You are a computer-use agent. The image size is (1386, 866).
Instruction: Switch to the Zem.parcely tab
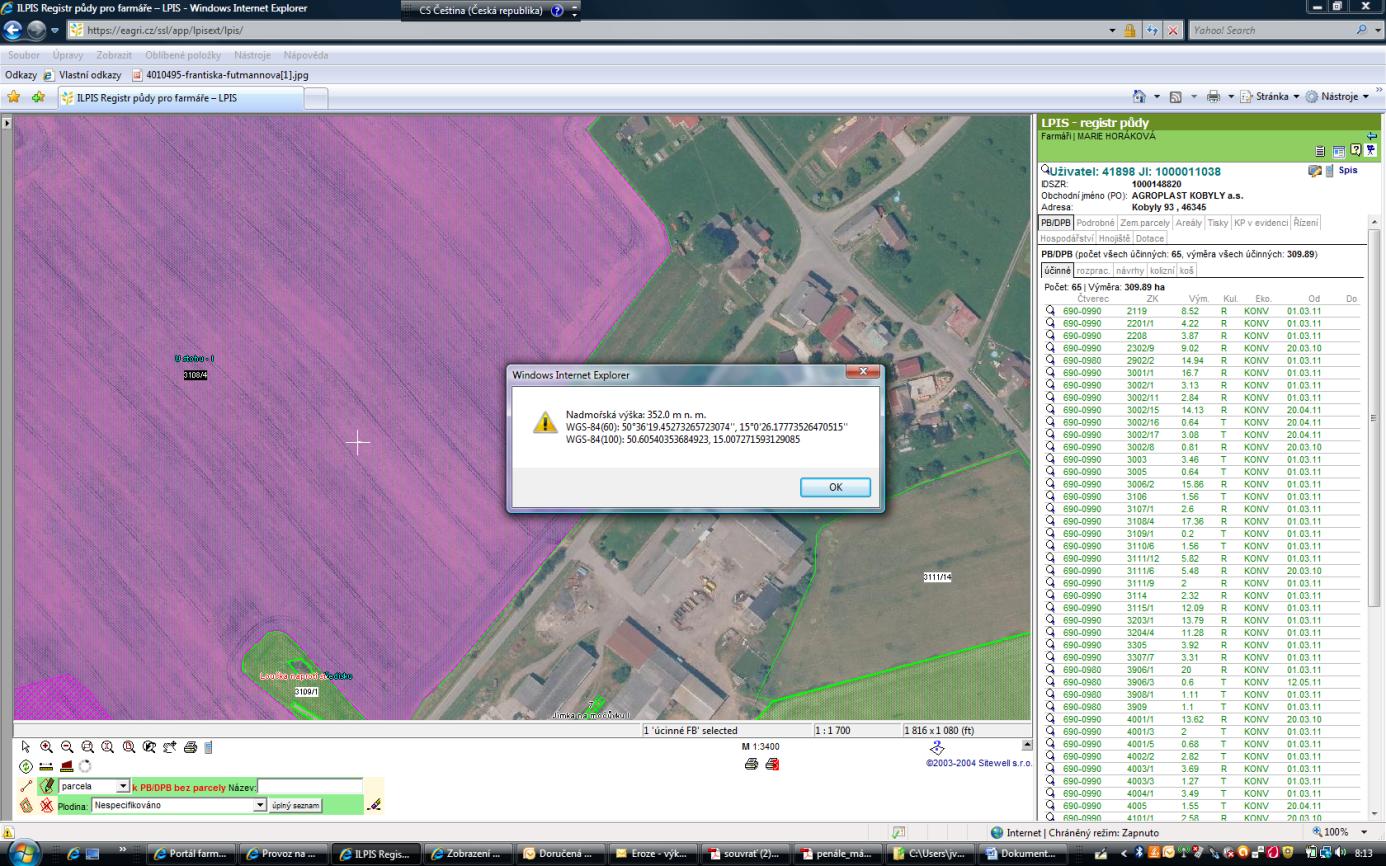click(1145, 223)
